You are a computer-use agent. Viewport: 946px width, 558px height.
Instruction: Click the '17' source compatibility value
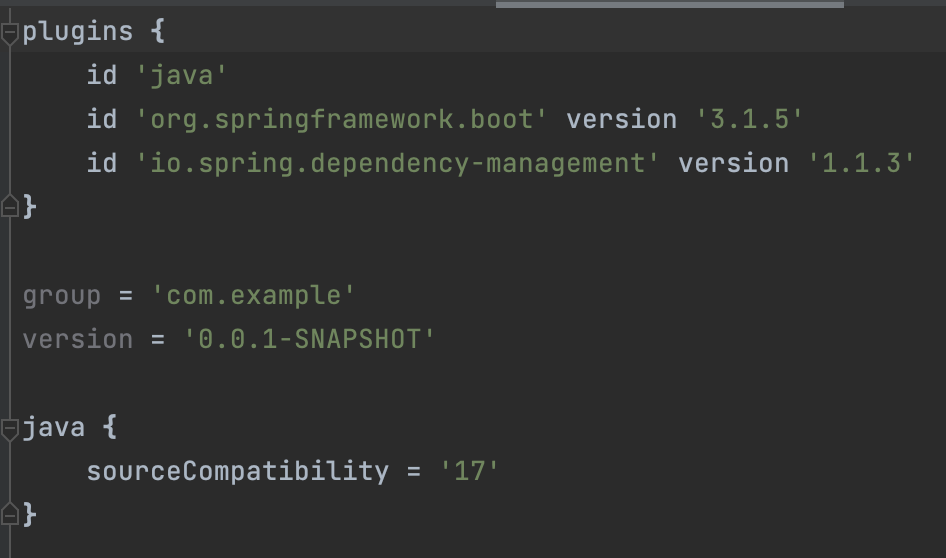tap(469, 472)
